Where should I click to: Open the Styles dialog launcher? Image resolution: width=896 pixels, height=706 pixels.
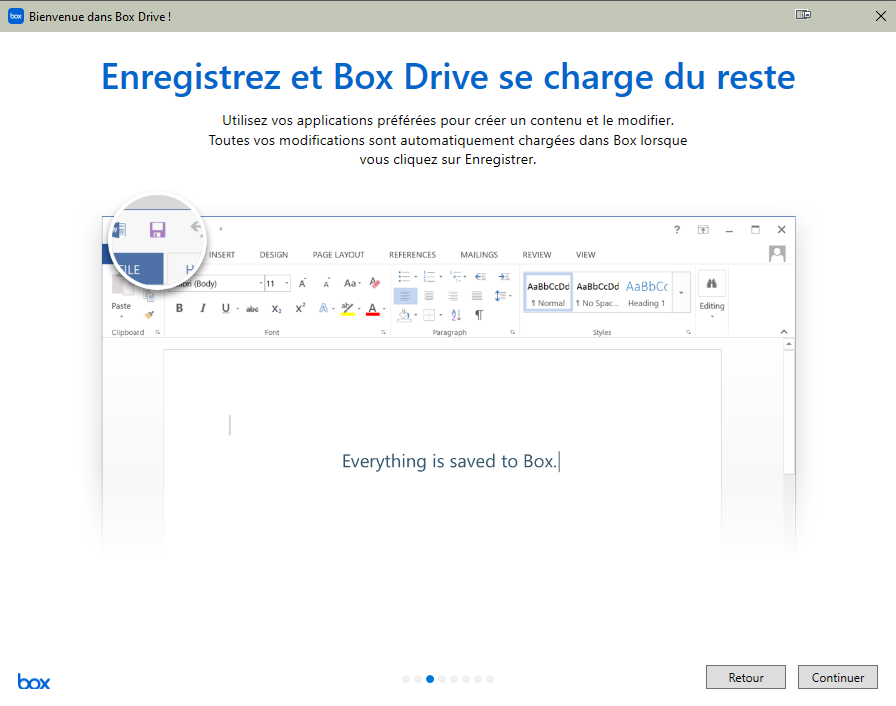point(689,332)
